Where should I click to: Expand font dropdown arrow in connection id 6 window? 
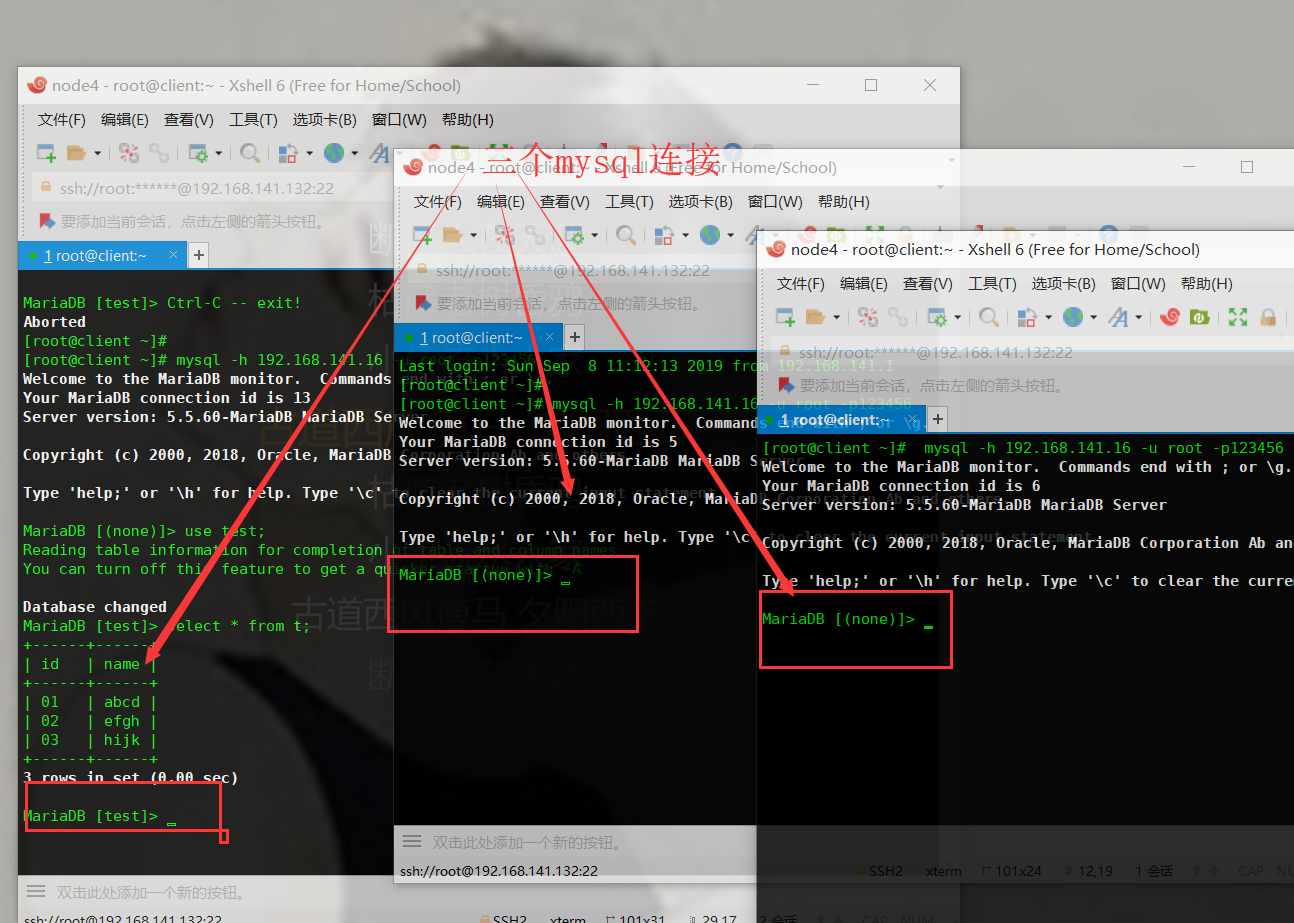tap(1138, 318)
